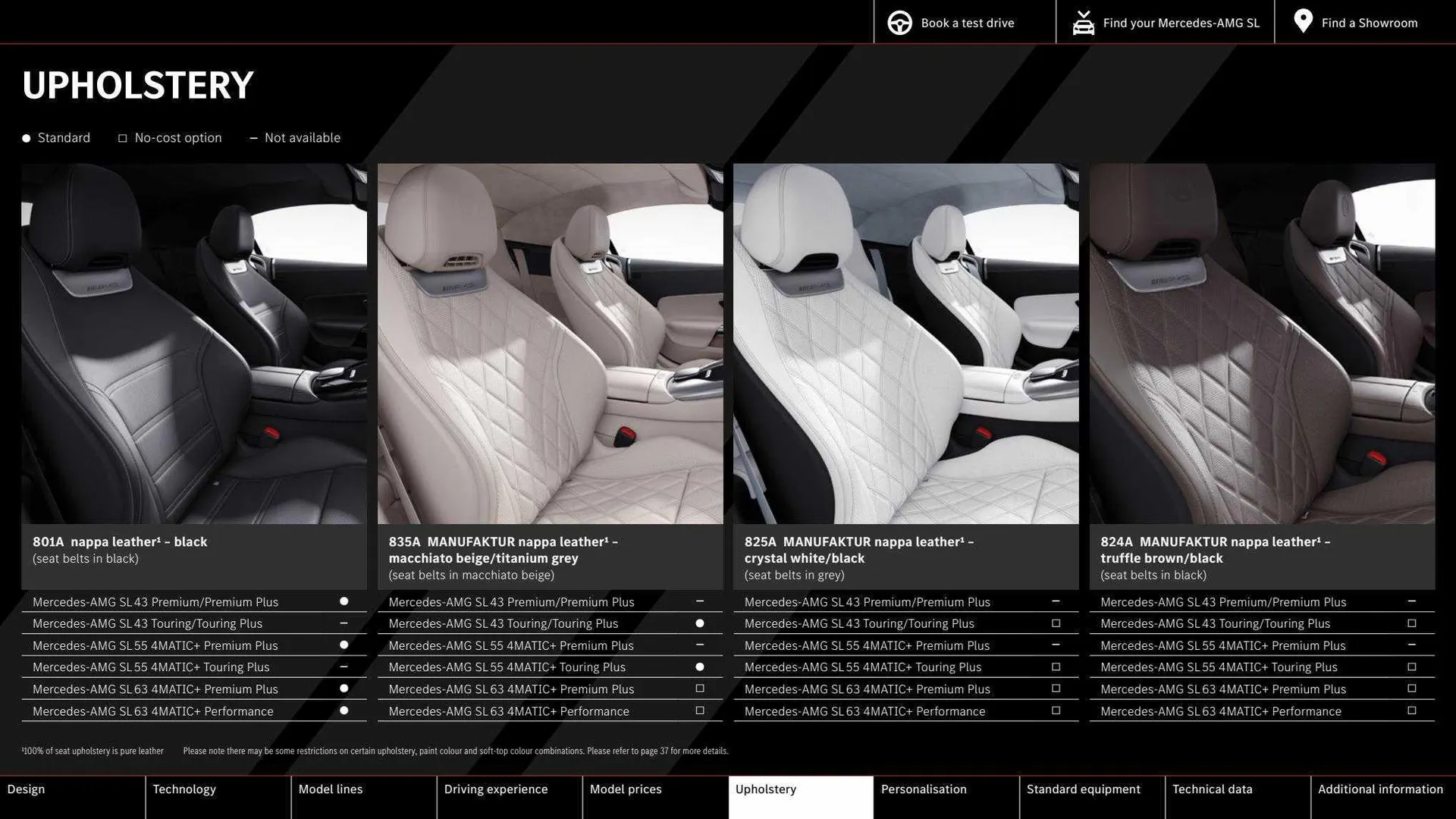The width and height of the screenshot is (1456, 819).
Task: Switch to the Personalisation tab
Action: [x=924, y=789]
